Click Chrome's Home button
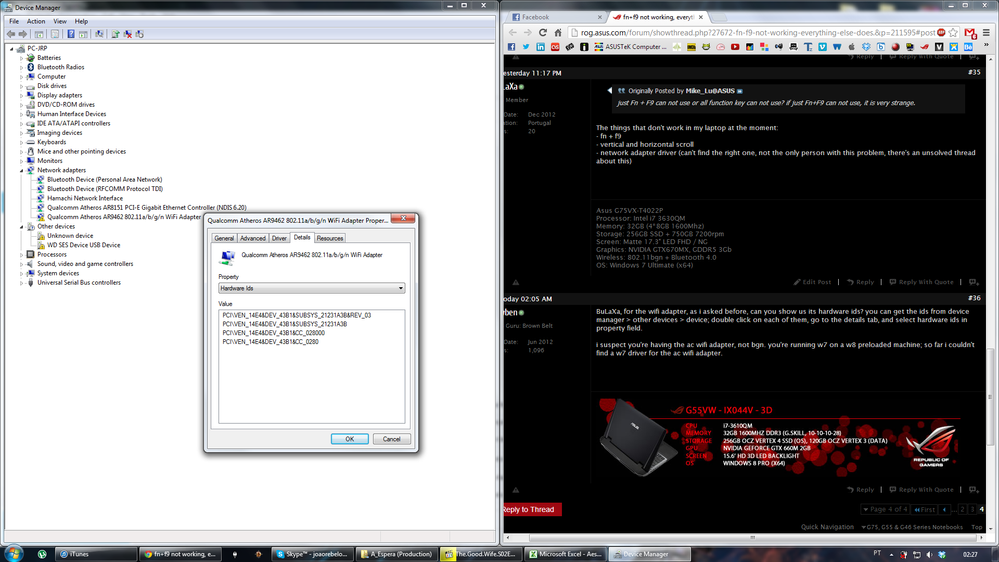The width and height of the screenshot is (999, 562). [558, 32]
